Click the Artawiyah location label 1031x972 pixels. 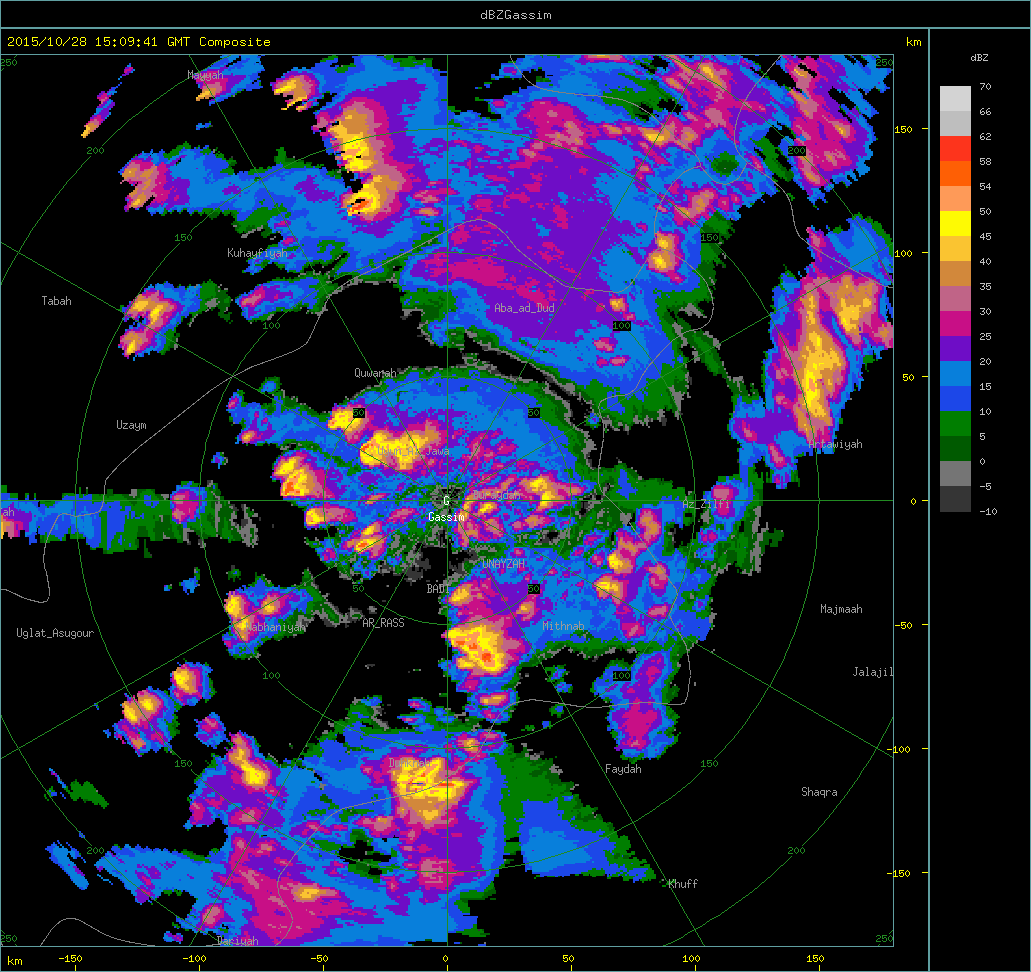tap(835, 444)
